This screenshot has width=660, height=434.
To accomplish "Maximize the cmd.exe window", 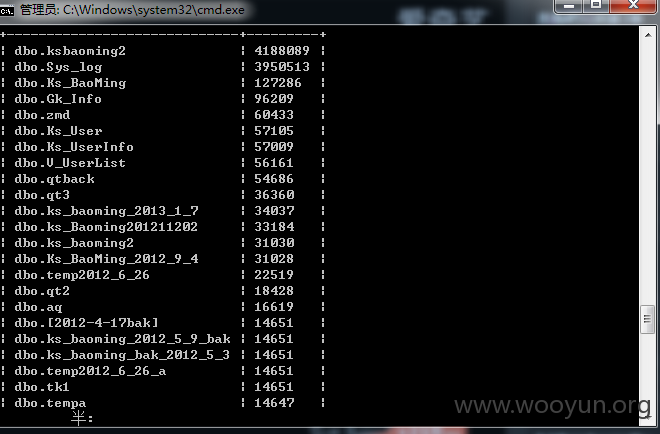I will coord(596,6).
